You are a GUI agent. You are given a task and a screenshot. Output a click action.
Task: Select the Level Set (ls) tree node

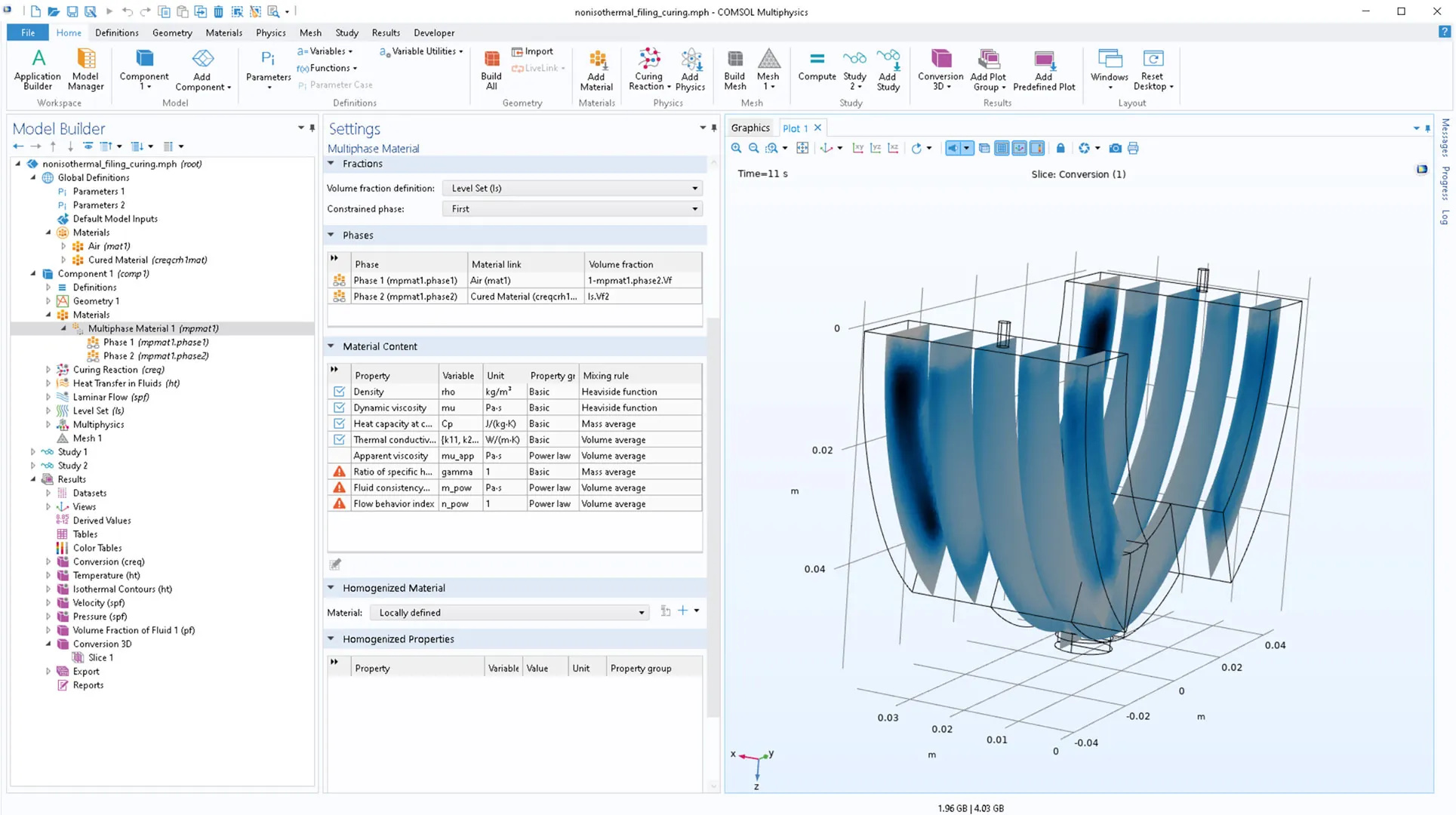(98, 411)
